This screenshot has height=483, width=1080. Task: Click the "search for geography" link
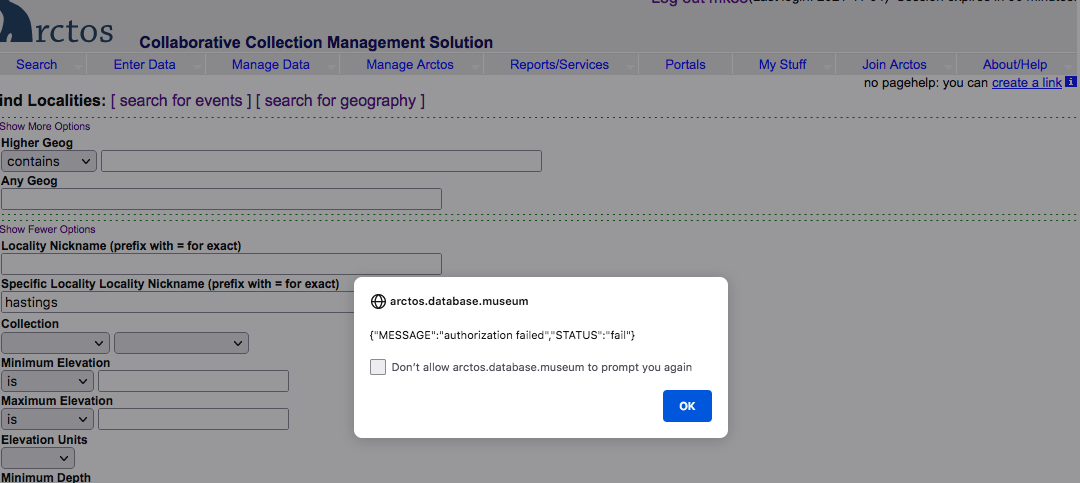click(x=340, y=101)
